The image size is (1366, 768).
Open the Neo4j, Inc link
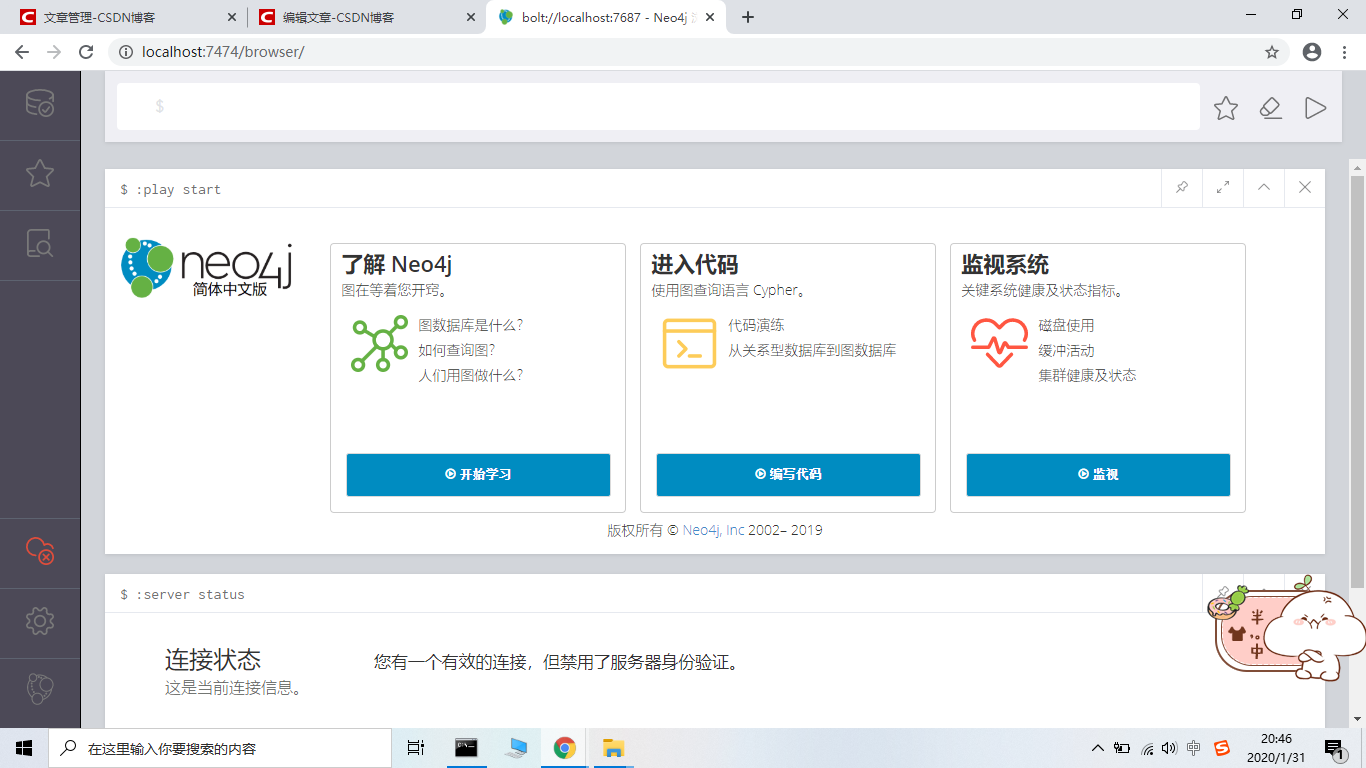(x=713, y=530)
